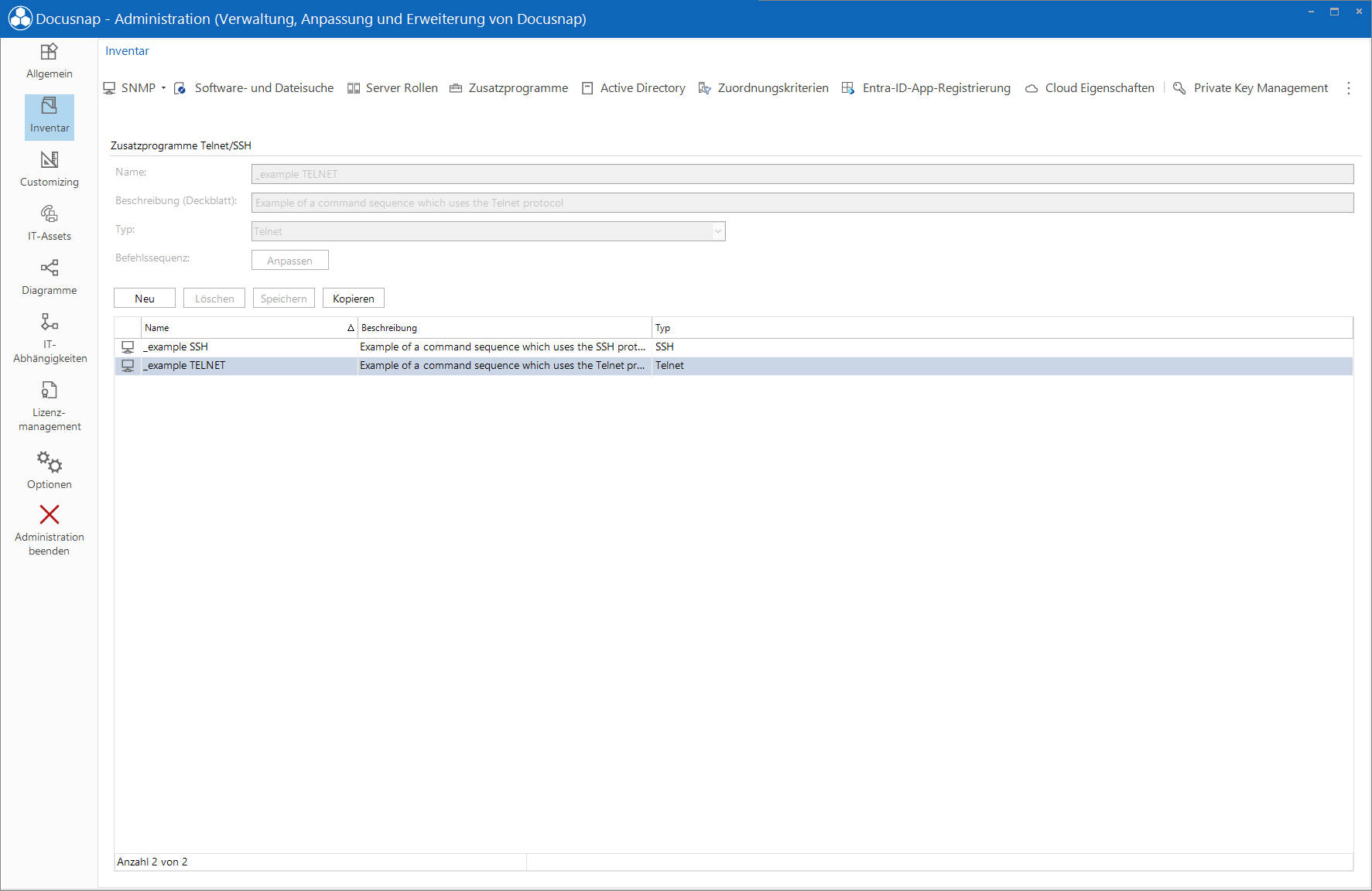Open Zuordnungskriterien in toolbar

(763, 88)
